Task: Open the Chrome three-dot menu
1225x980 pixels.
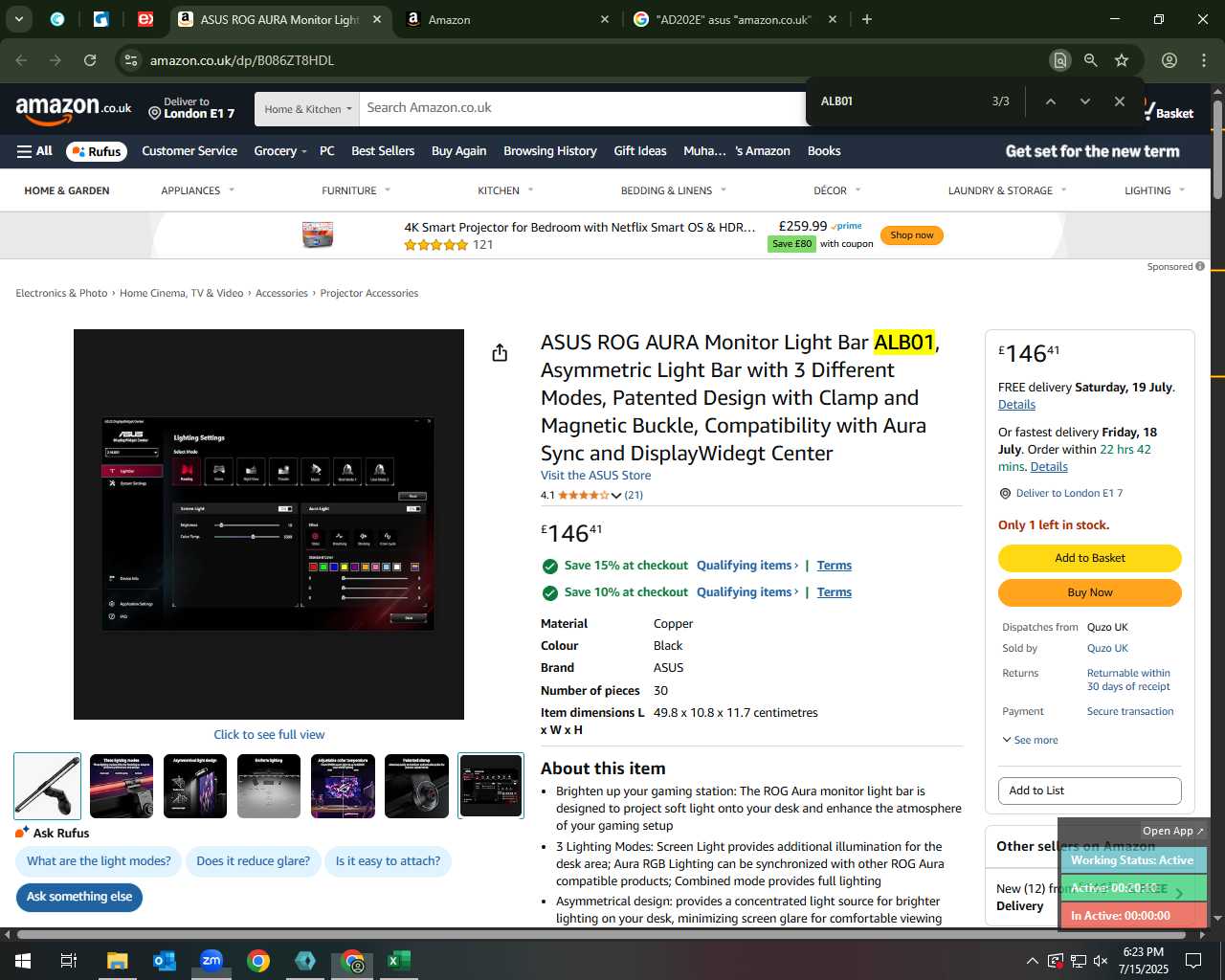Action: [x=1204, y=60]
